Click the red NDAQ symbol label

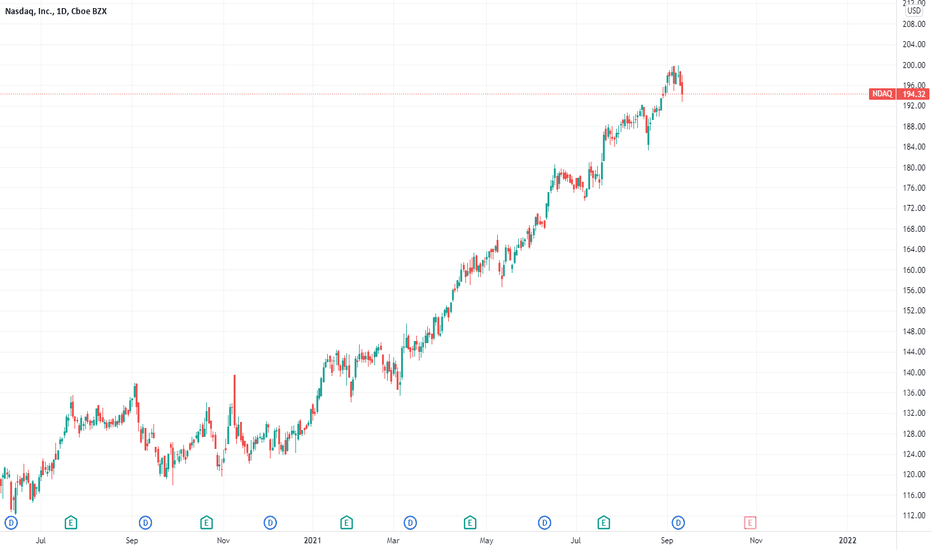click(882, 94)
